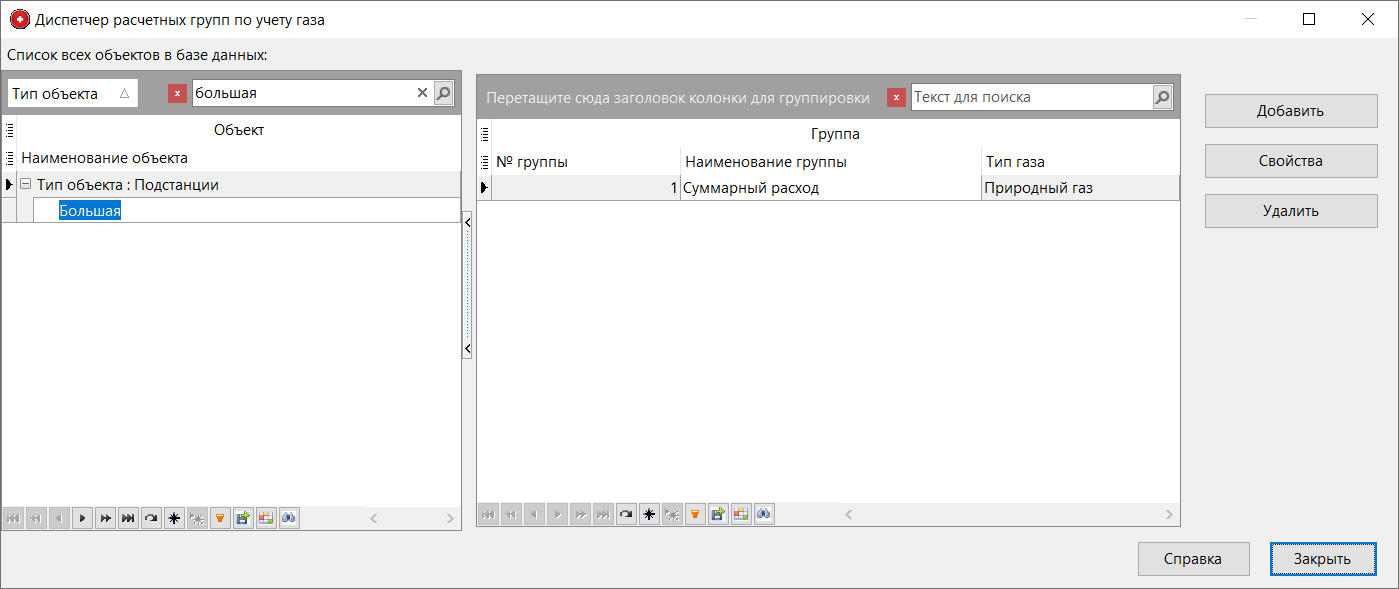1399x589 pixels.
Task: Collapse the 'Тип объекта : Подстанции' group node
Action: point(24,185)
